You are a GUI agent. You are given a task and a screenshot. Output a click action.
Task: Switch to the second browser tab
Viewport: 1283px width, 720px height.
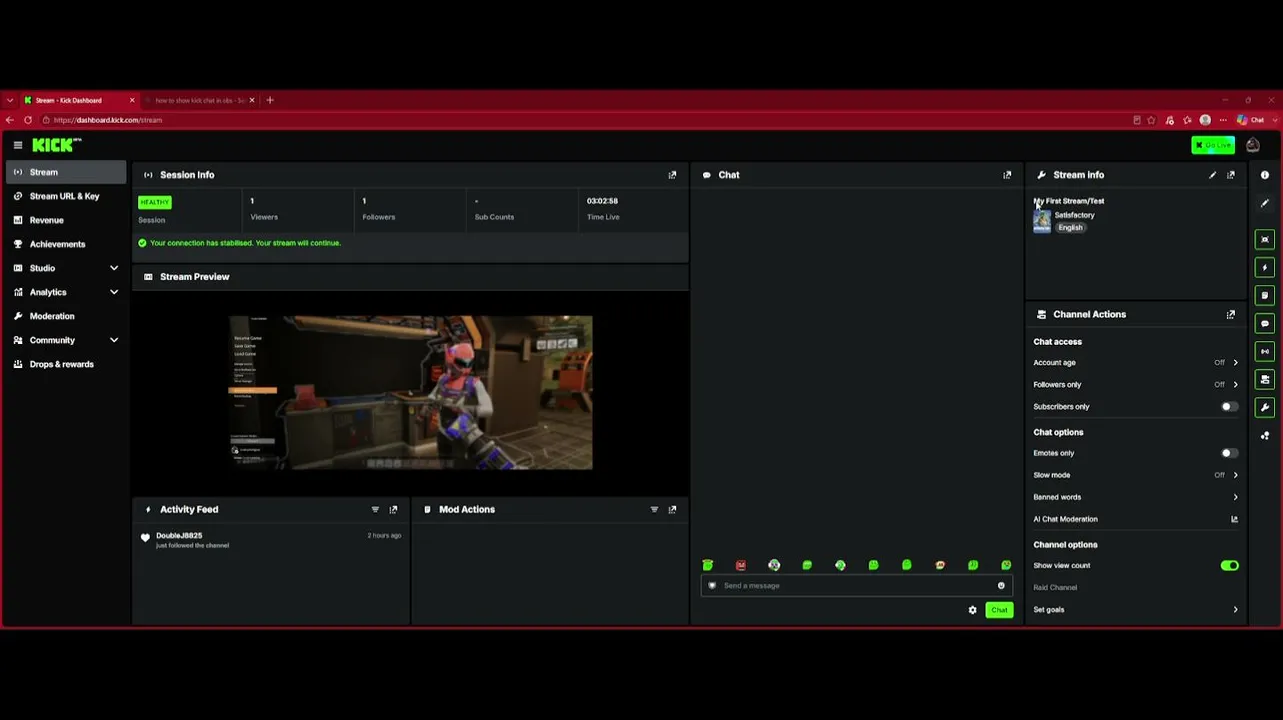(x=200, y=100)
